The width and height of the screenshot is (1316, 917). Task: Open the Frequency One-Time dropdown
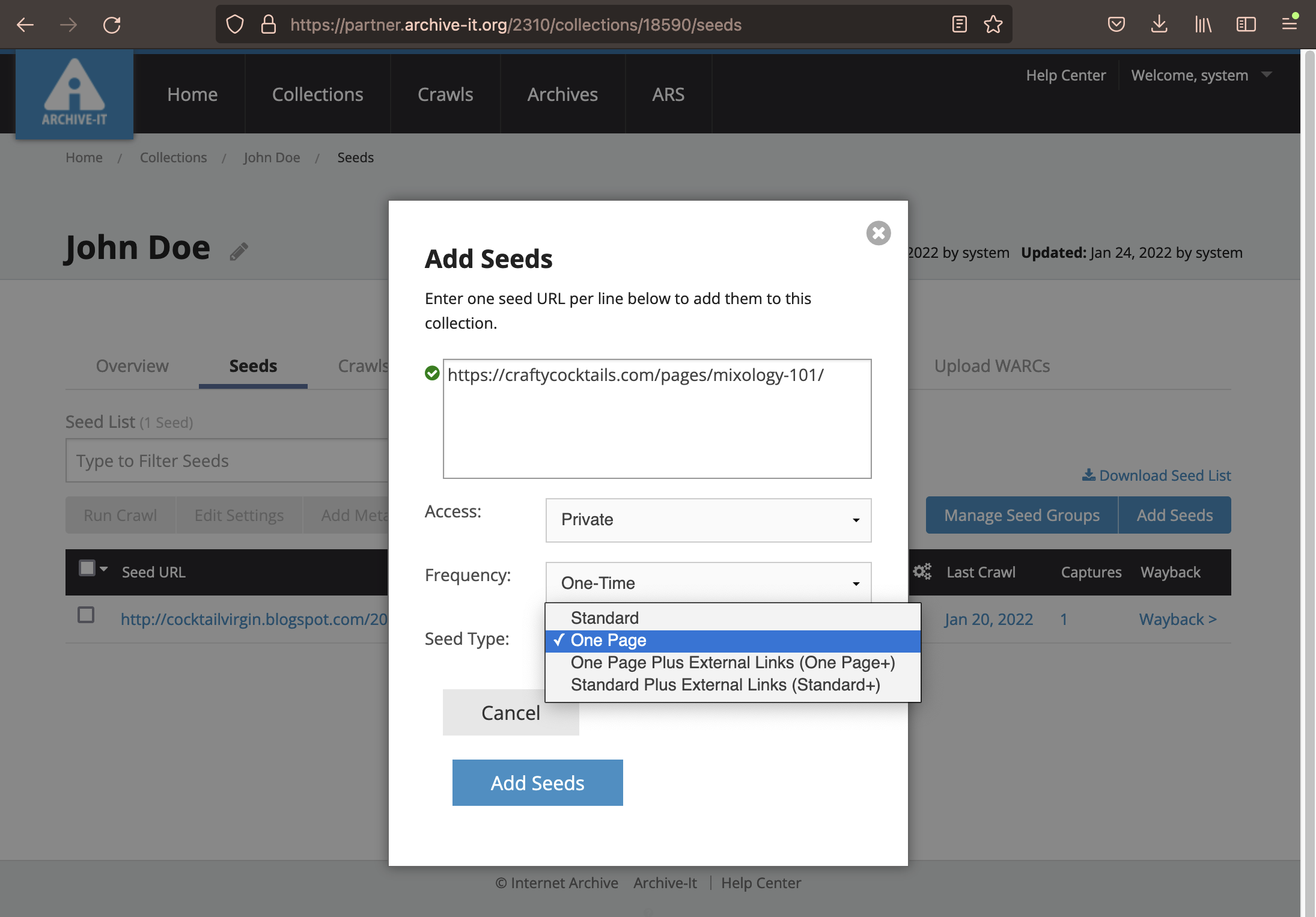[708, 583]
